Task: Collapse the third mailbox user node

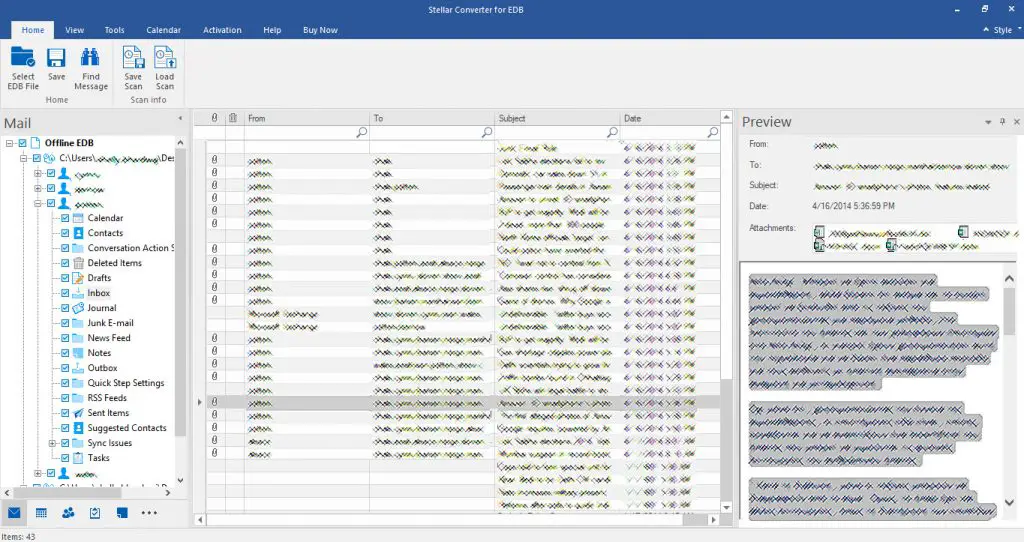Action: [38, 204]
